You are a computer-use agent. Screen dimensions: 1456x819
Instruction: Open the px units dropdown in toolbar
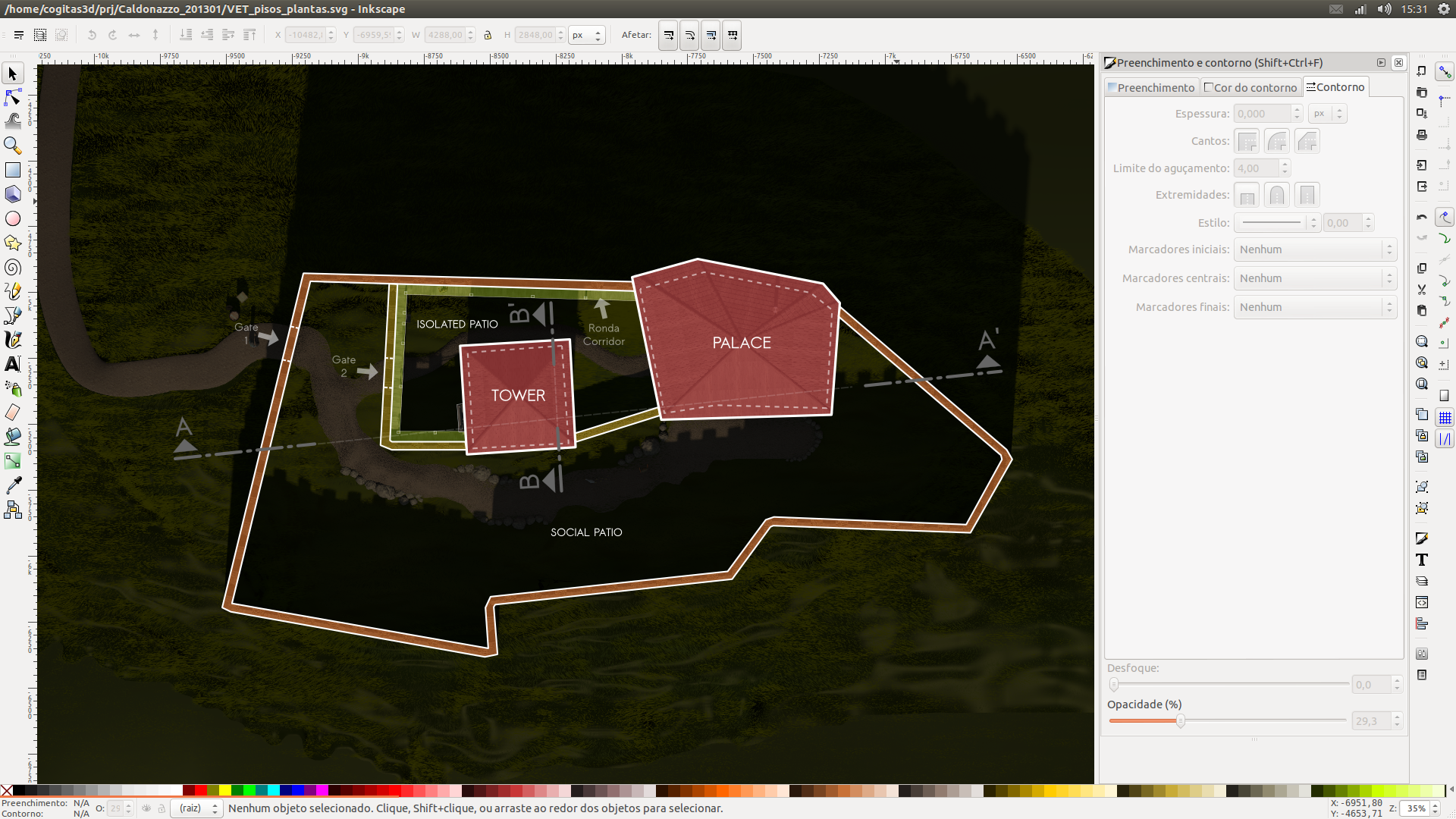tap(586, 35)
